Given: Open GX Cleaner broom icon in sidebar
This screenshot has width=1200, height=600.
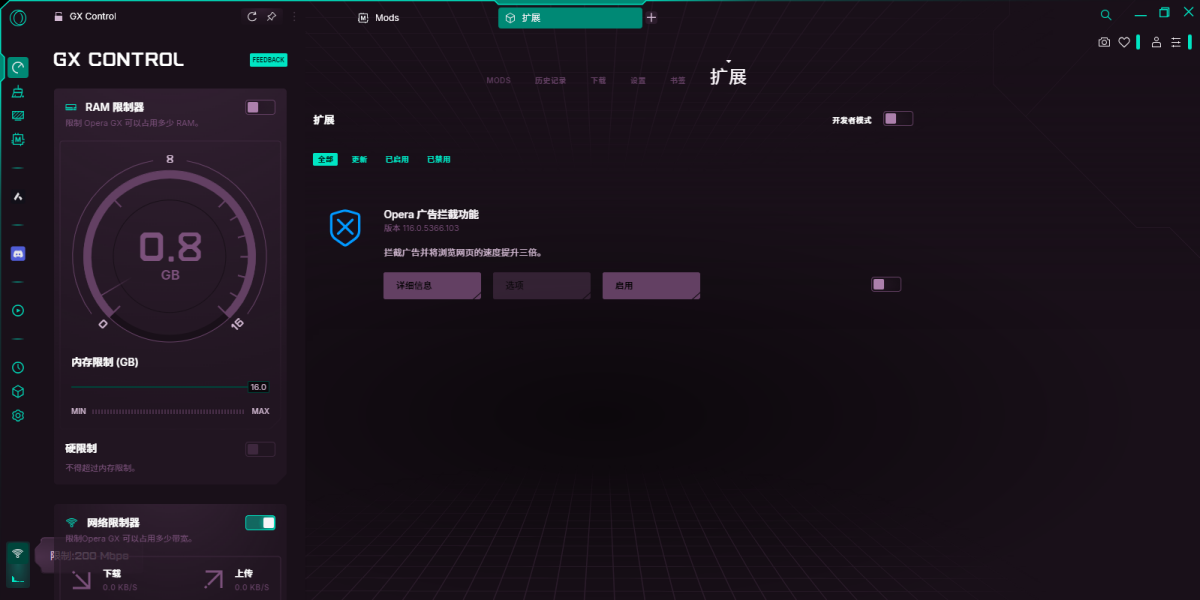Looking at the screenshot, I should tap(18, 92).
